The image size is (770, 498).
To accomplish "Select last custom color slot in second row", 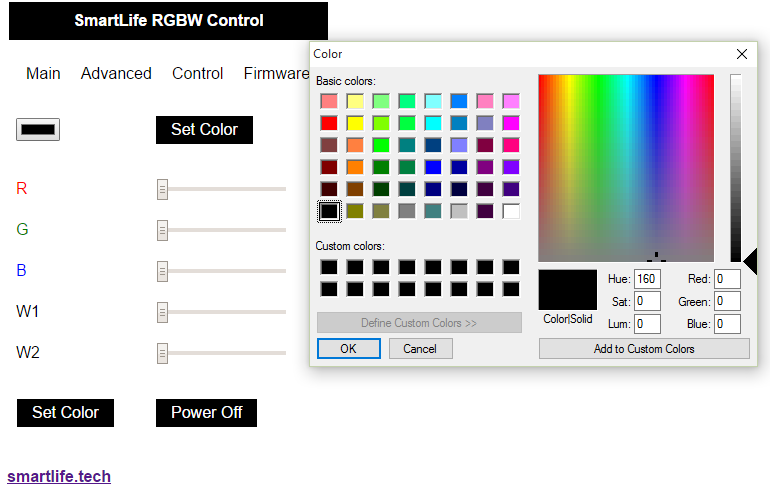I will pyautogui.click(x=511, y=289).
